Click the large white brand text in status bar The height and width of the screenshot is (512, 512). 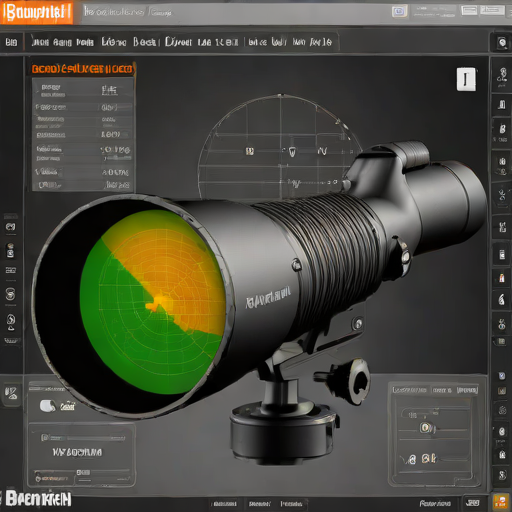[x=38, y=499]
